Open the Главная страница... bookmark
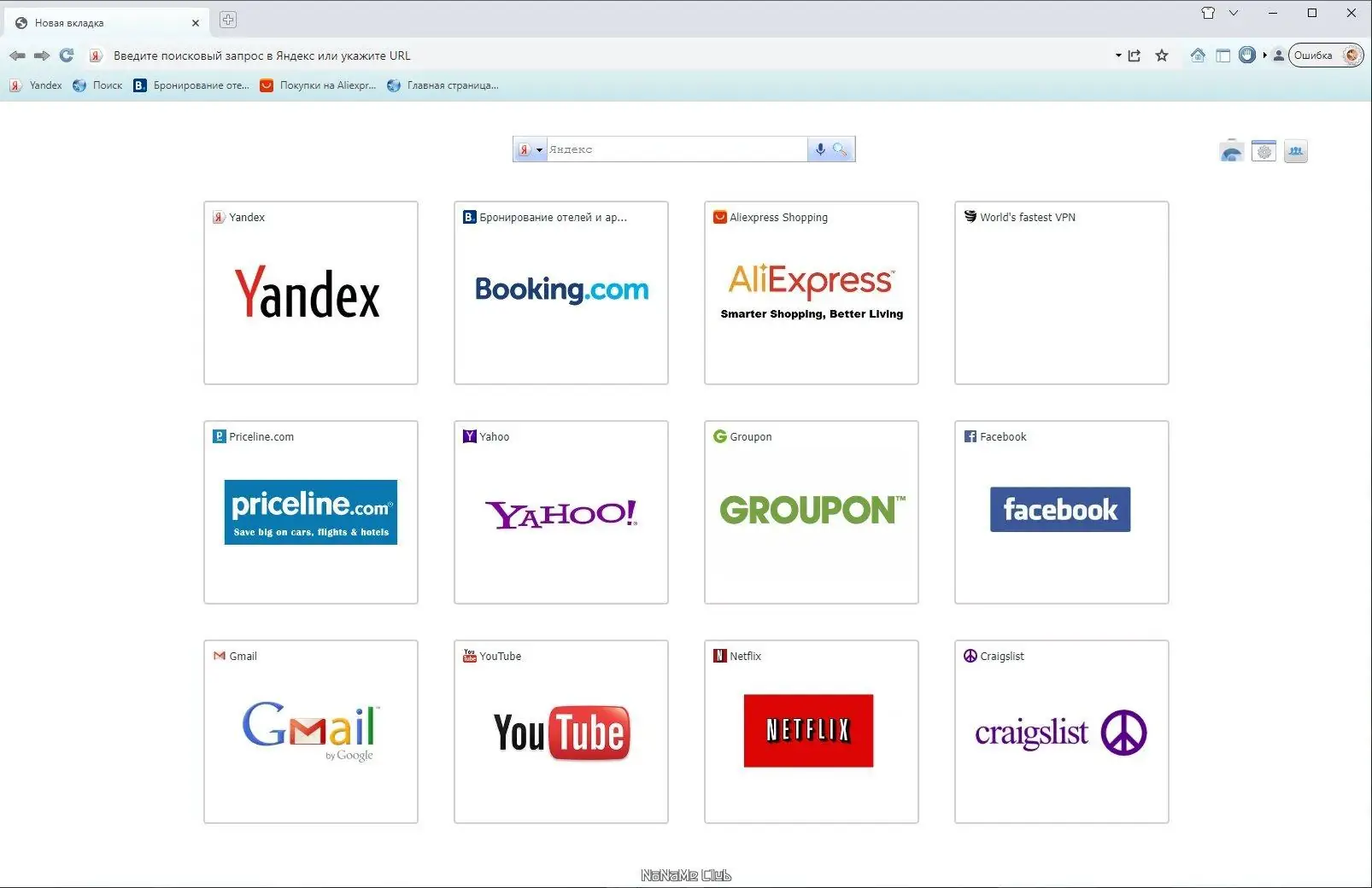This screenshot has height=888, width=1372. click(443, 85)
